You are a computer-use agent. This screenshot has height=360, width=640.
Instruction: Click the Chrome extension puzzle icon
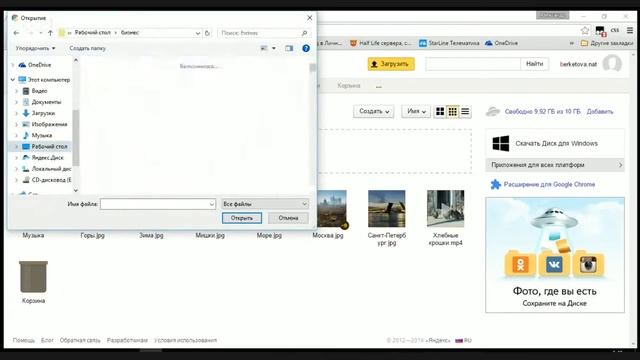click(496, 184)
